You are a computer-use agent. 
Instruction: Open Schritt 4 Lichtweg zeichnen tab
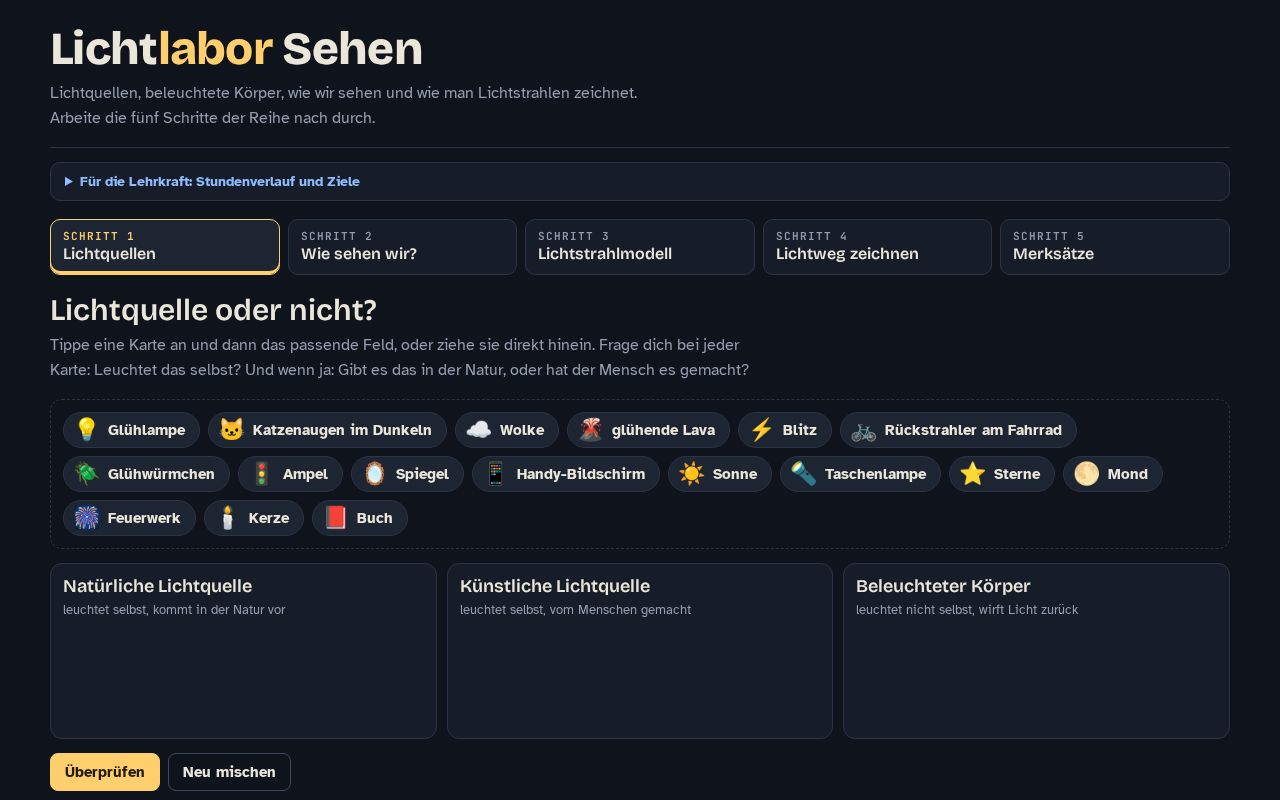[877, 246]
